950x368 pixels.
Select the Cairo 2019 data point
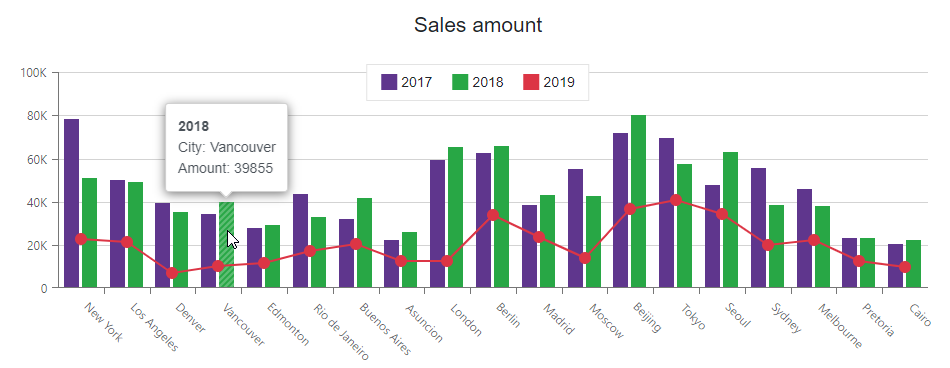(905, 267)
